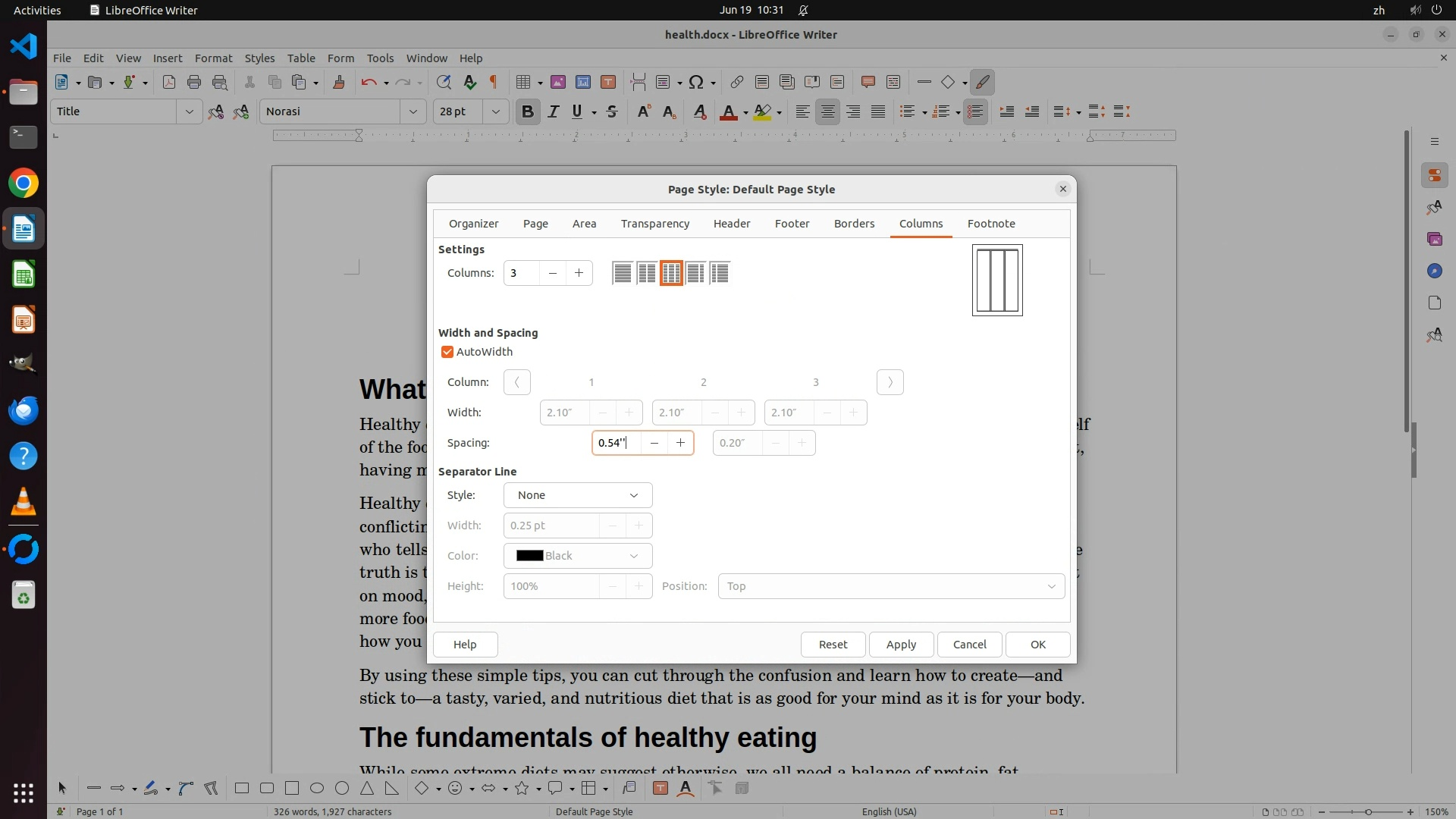Toggle Formatting Marks pilcrow icon
Viewport: 1456px width, 819px height.
pos(494,82)
